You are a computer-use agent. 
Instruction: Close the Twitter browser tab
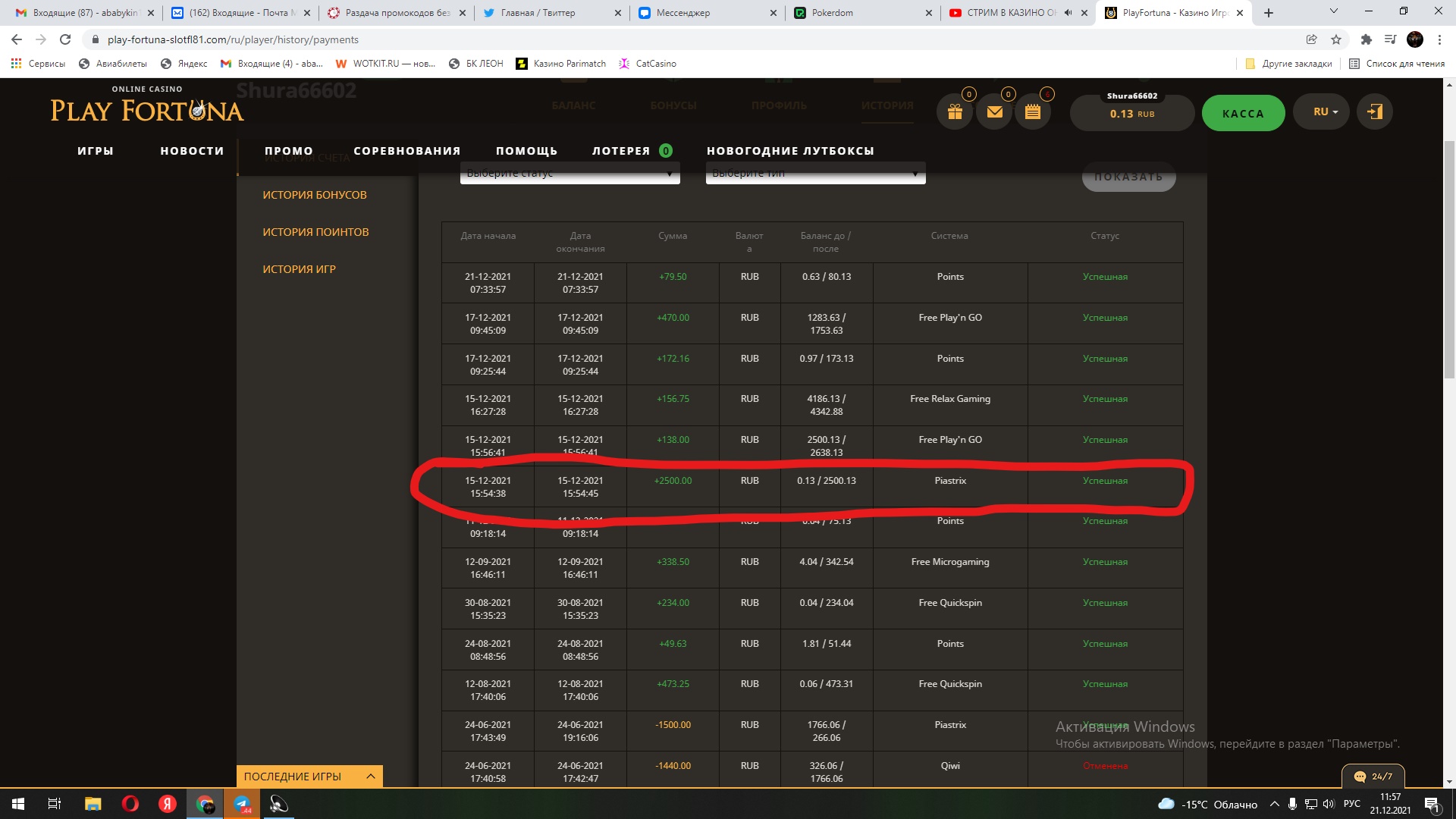pos(617,13)
